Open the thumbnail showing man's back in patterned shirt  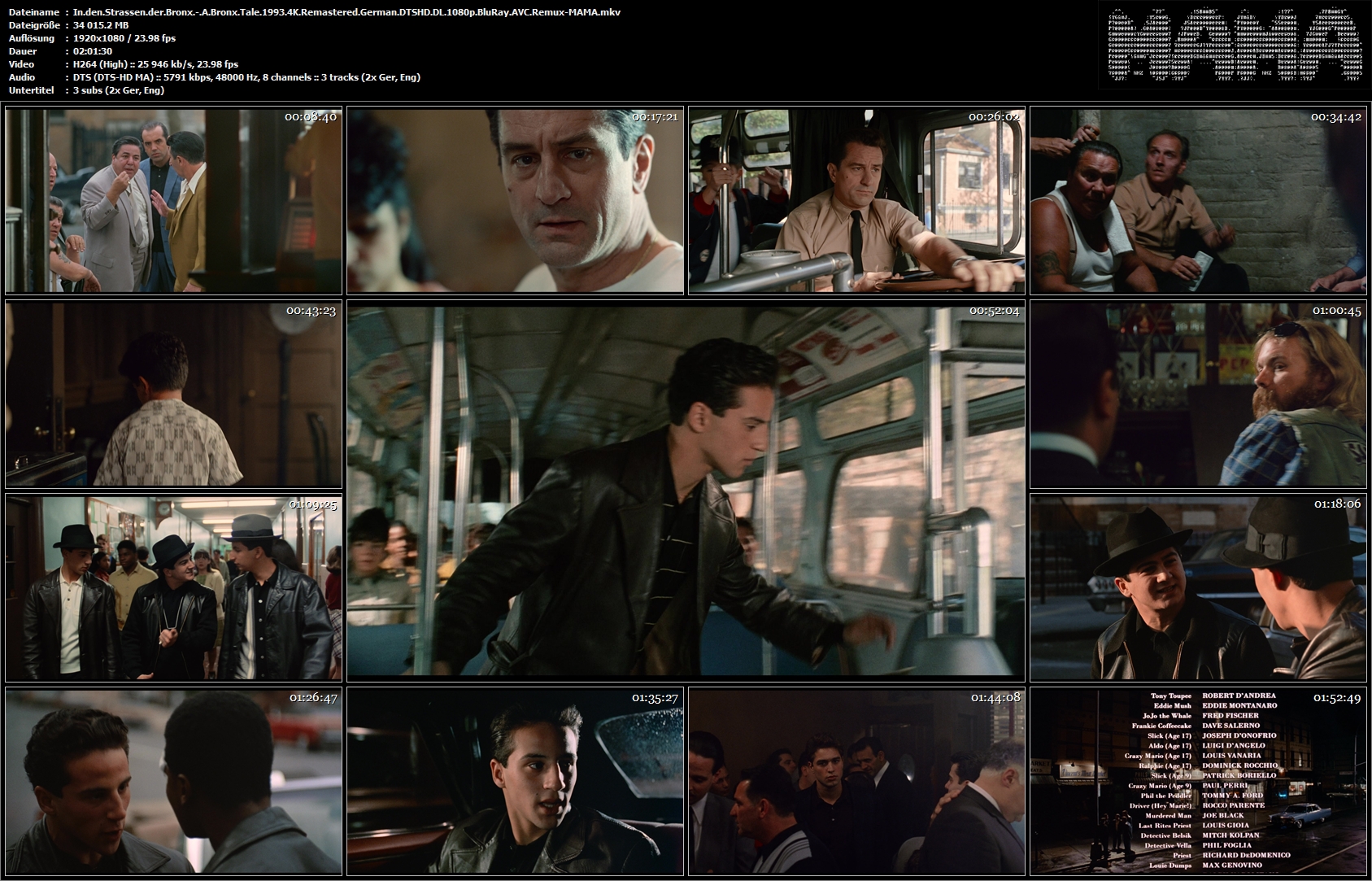pos(173,394)
